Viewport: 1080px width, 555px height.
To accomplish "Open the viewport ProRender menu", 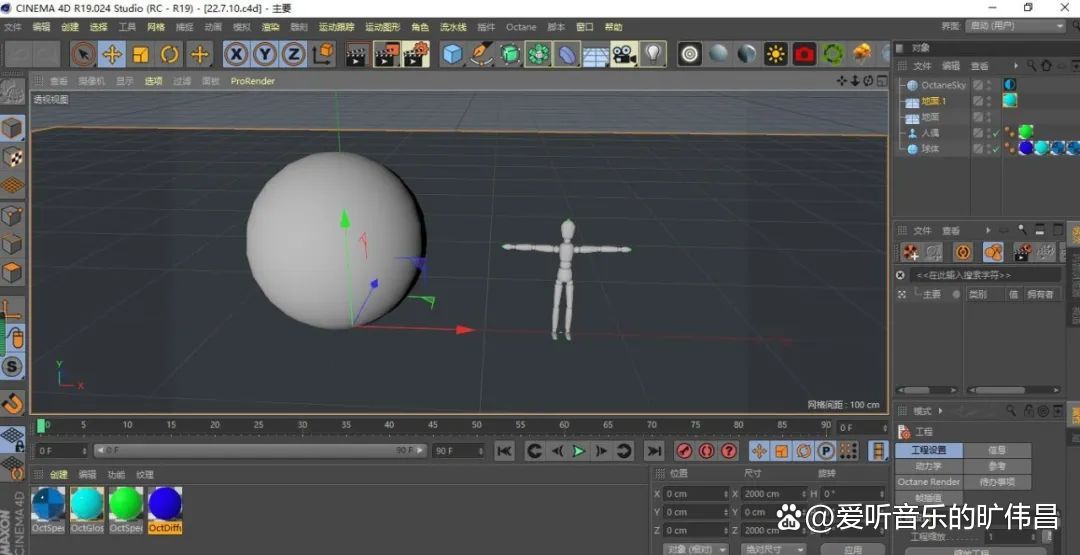I will click(253, 81).
